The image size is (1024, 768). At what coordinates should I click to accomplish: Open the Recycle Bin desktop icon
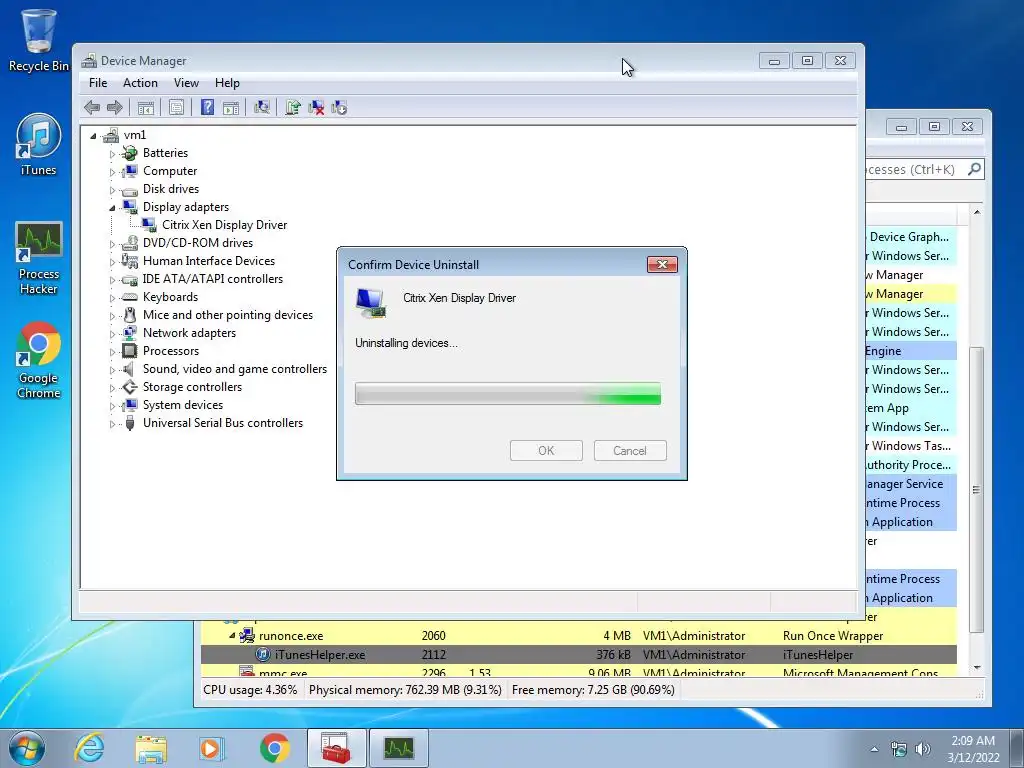point(39,40)
